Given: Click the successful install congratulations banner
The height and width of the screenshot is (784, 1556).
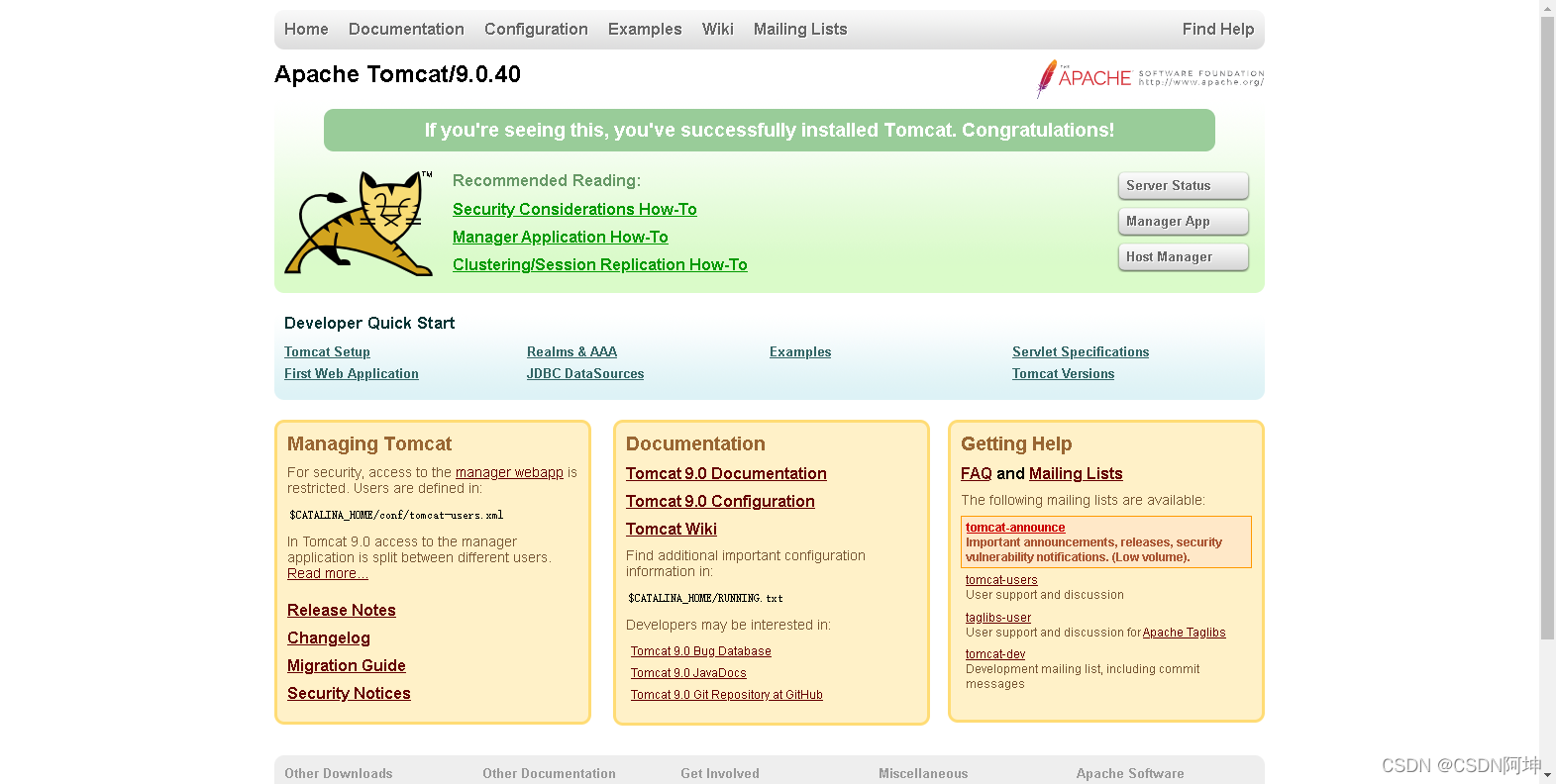Looking at the screenshot, I should 770,131.
